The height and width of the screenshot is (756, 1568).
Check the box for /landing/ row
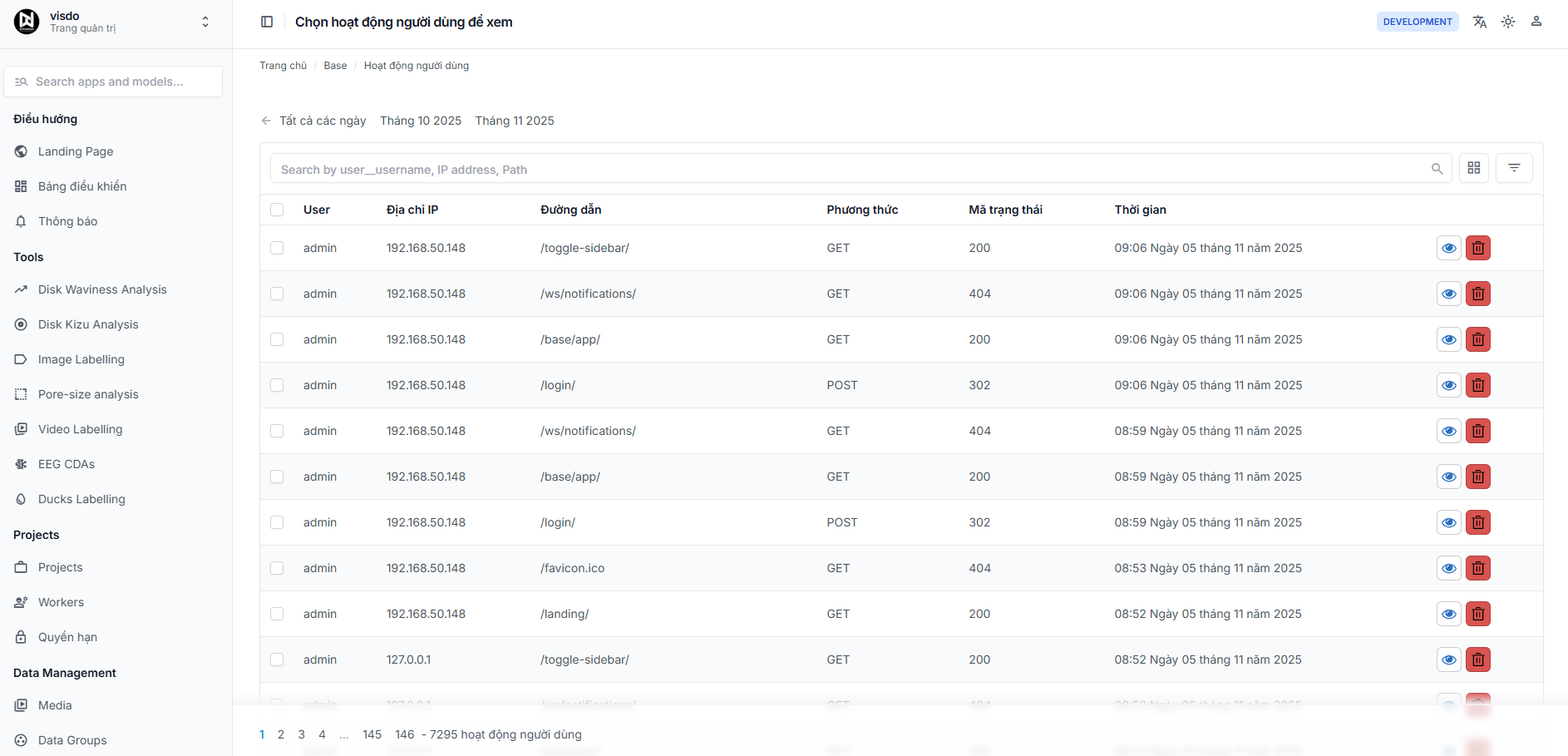(x=277, y=614)
